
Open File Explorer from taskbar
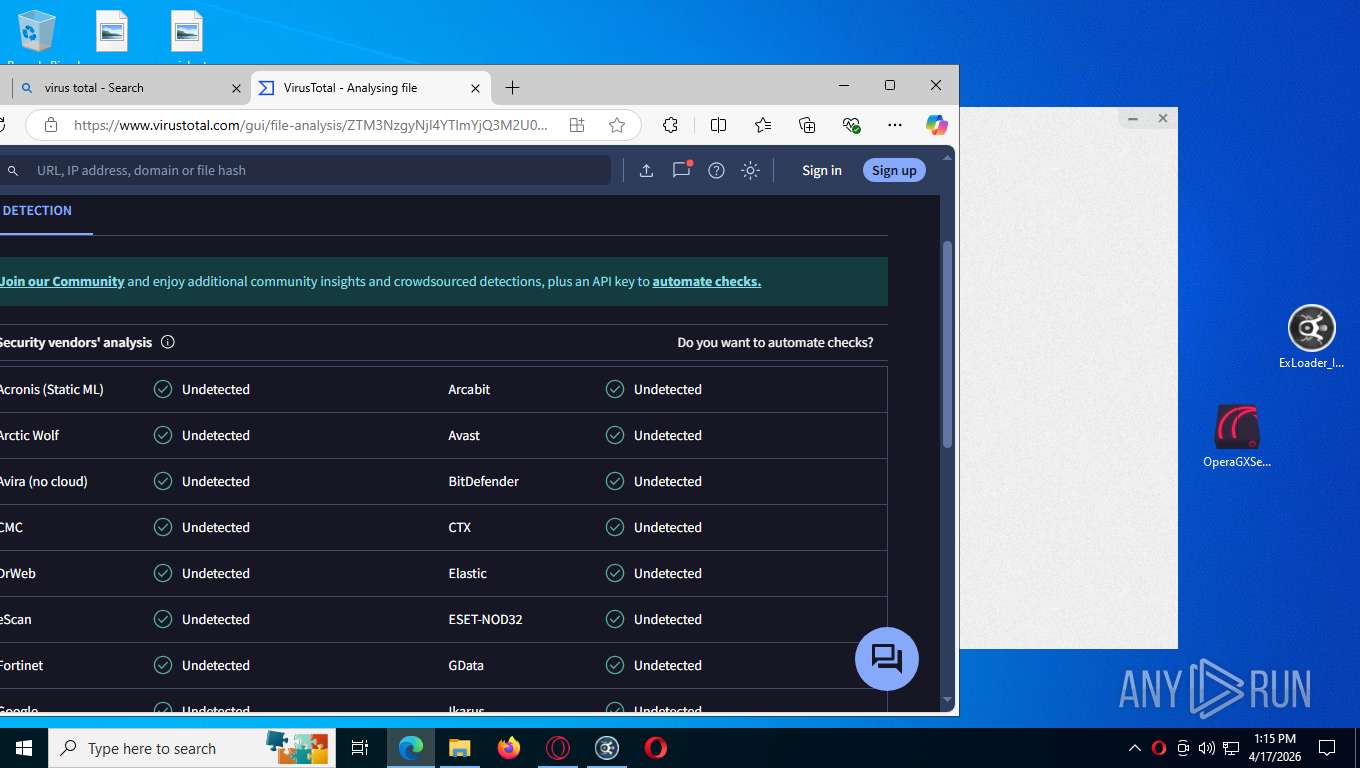(x=459, y=748)
